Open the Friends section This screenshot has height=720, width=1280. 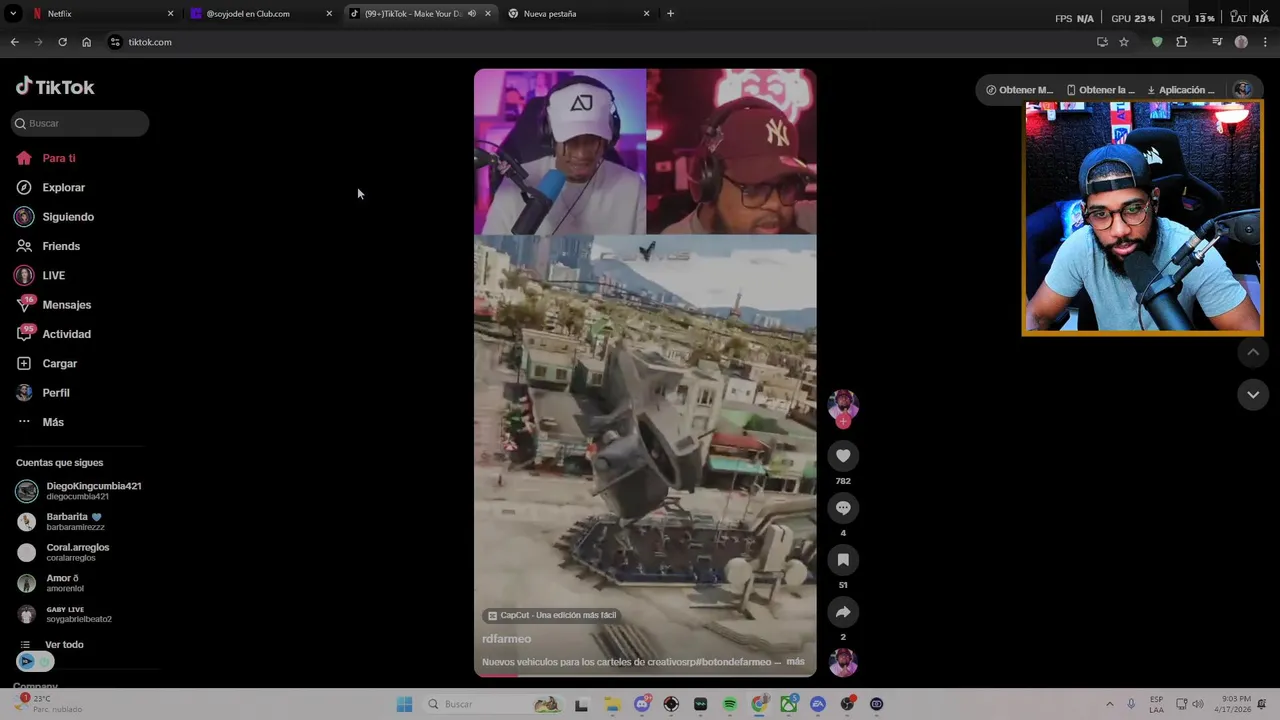point(48,246)
